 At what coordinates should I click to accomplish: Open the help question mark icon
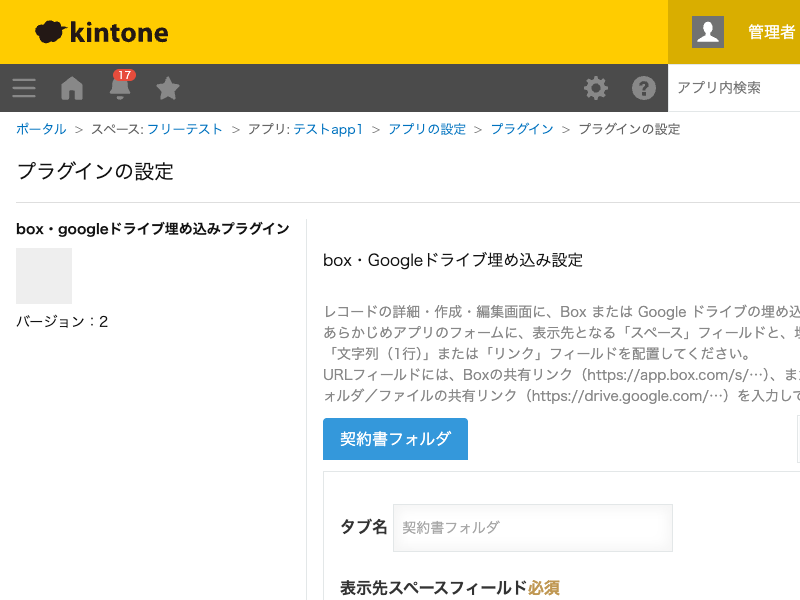[643, 88]
